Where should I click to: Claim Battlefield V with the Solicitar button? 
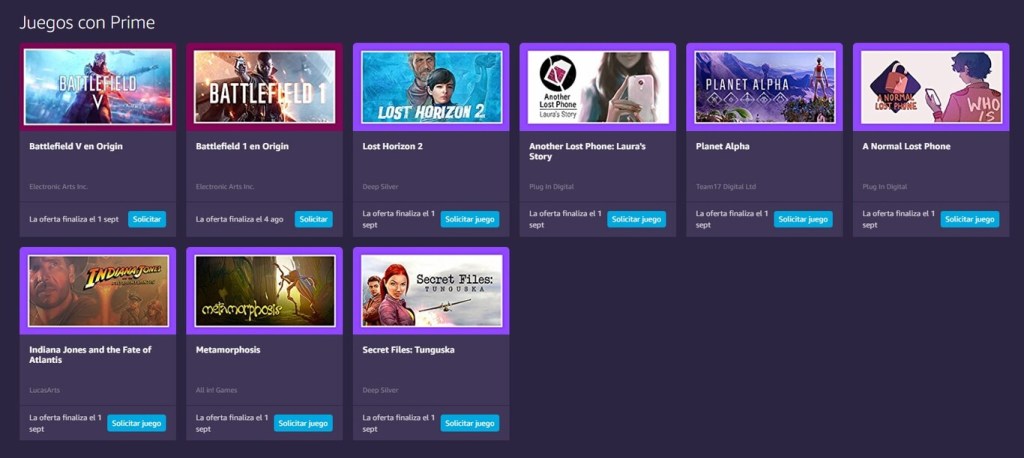pyautogui.click(x=147, y=220)
